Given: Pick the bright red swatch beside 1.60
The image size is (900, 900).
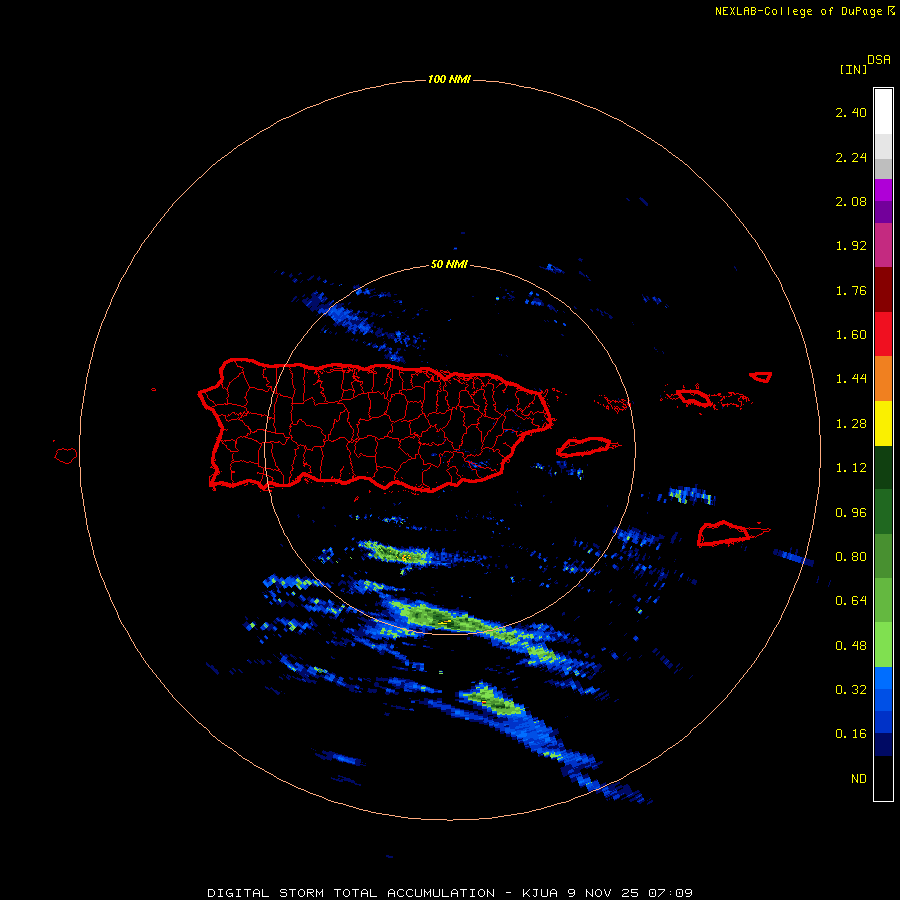Looking at the screenshot, I should (x=883, y=334).
